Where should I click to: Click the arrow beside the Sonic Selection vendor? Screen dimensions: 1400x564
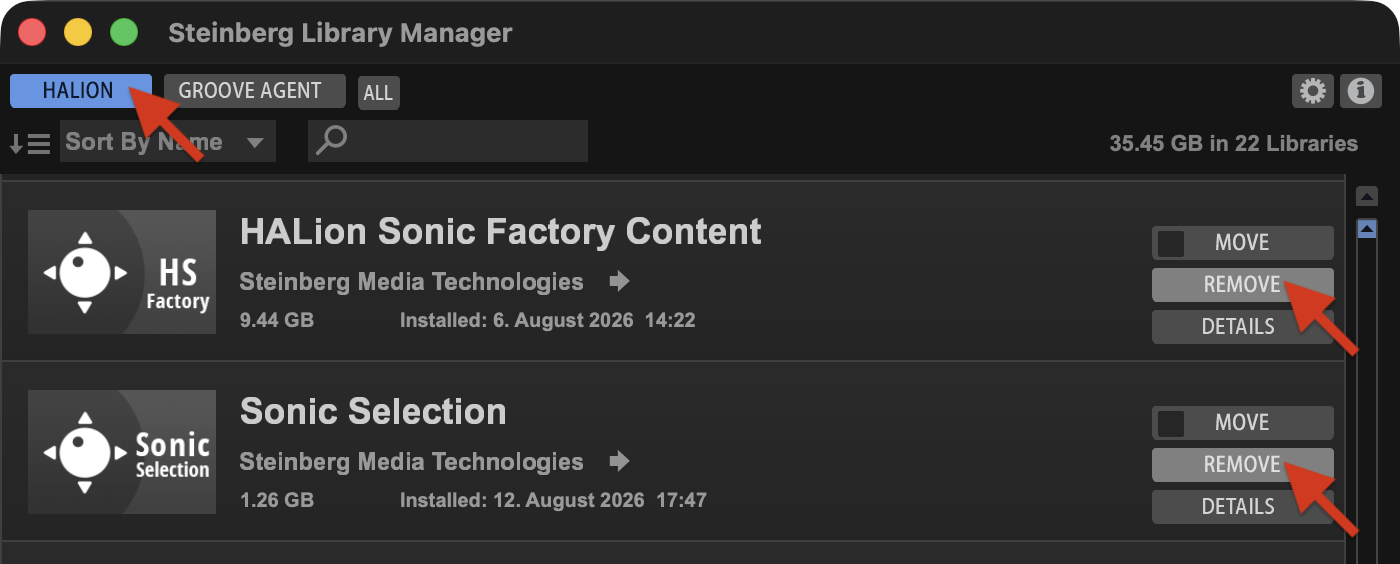pyautogui.click(x=620, y=461)
